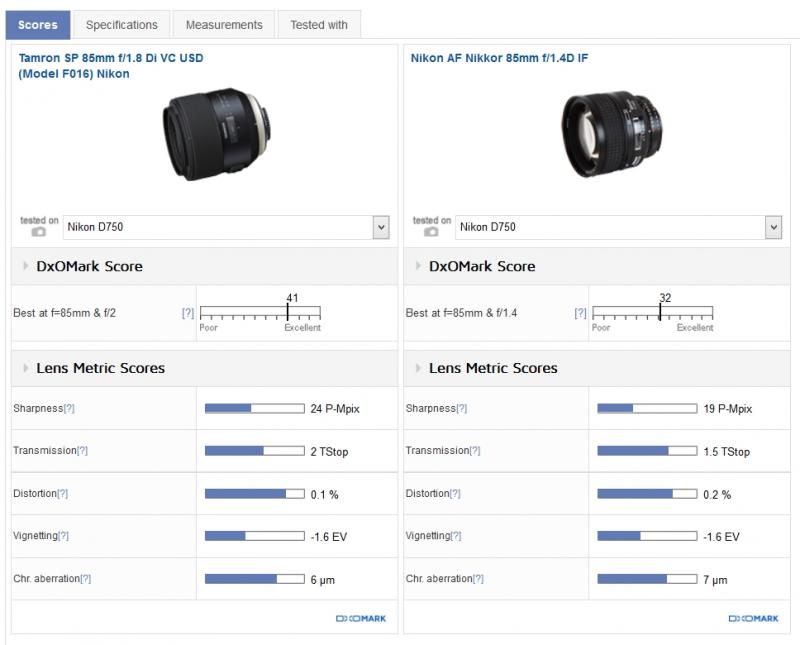This screenshot has width=800, height=645.
Task: Open Chr. aberration help for the Nikkor lens
Action: click(478, 579)
